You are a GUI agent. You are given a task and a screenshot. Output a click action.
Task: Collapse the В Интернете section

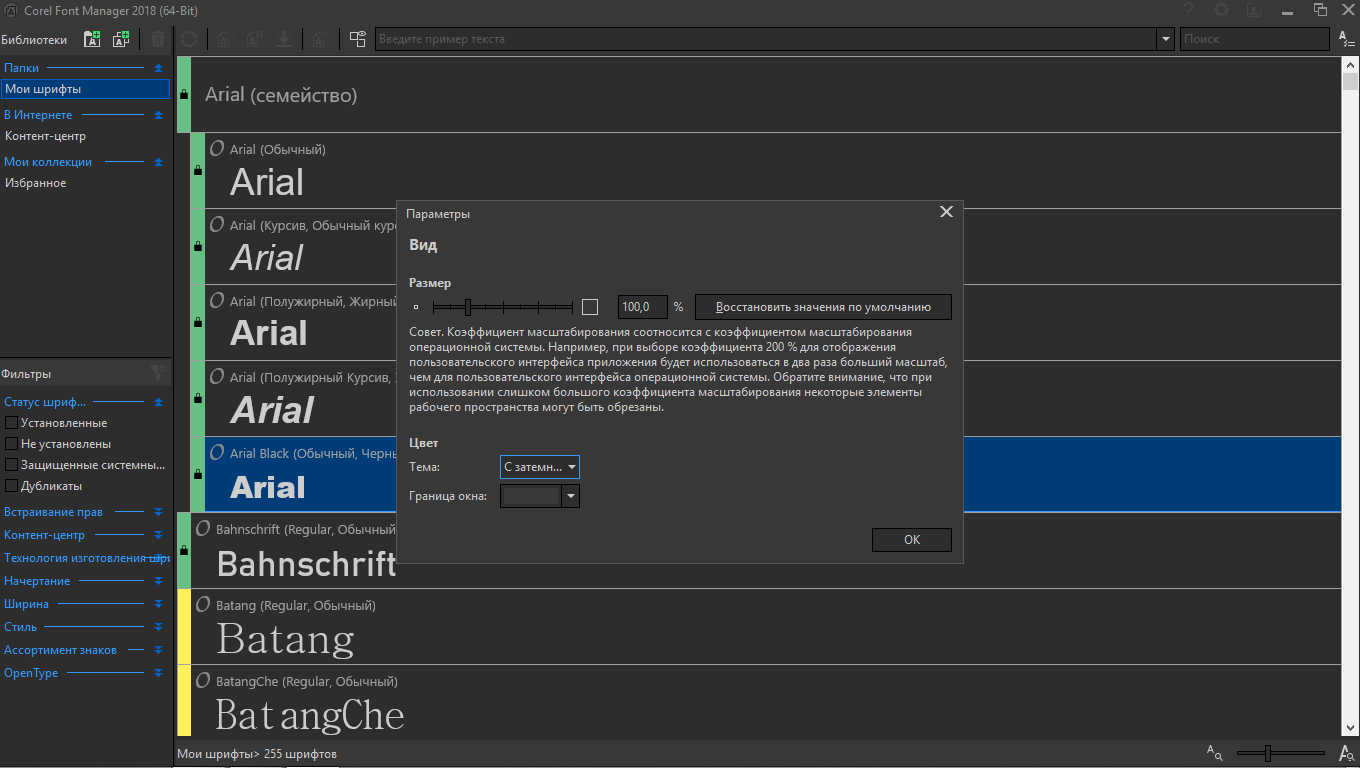click(x=158, y=115)
